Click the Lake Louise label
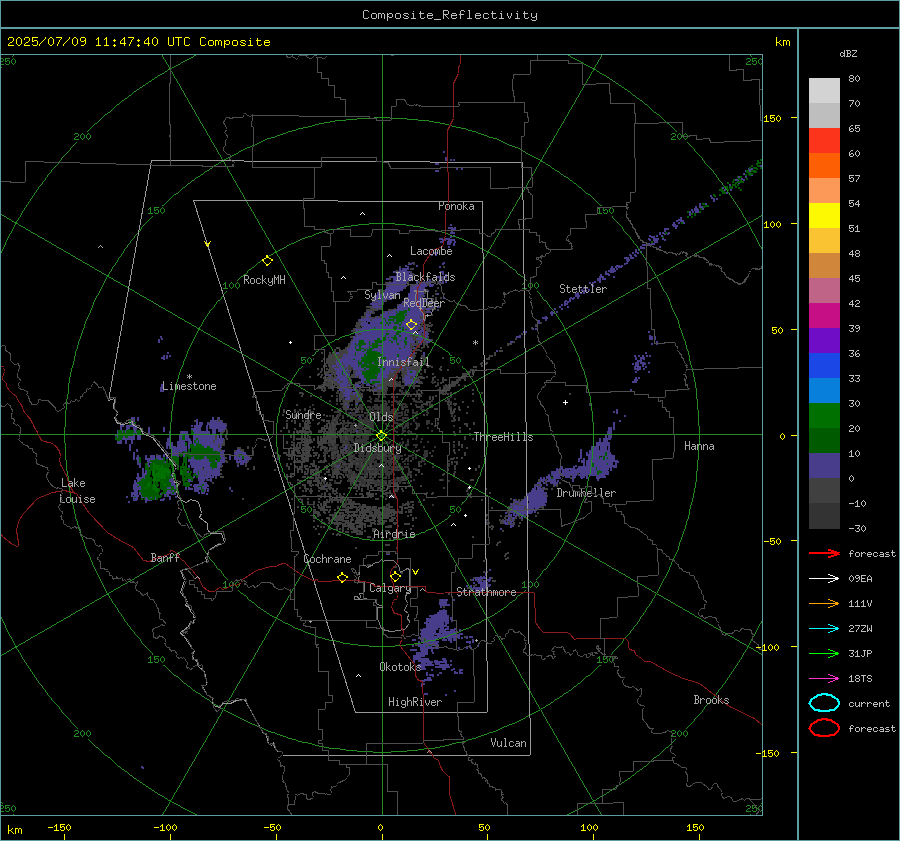Screen dimensions: 900x841 77,491
